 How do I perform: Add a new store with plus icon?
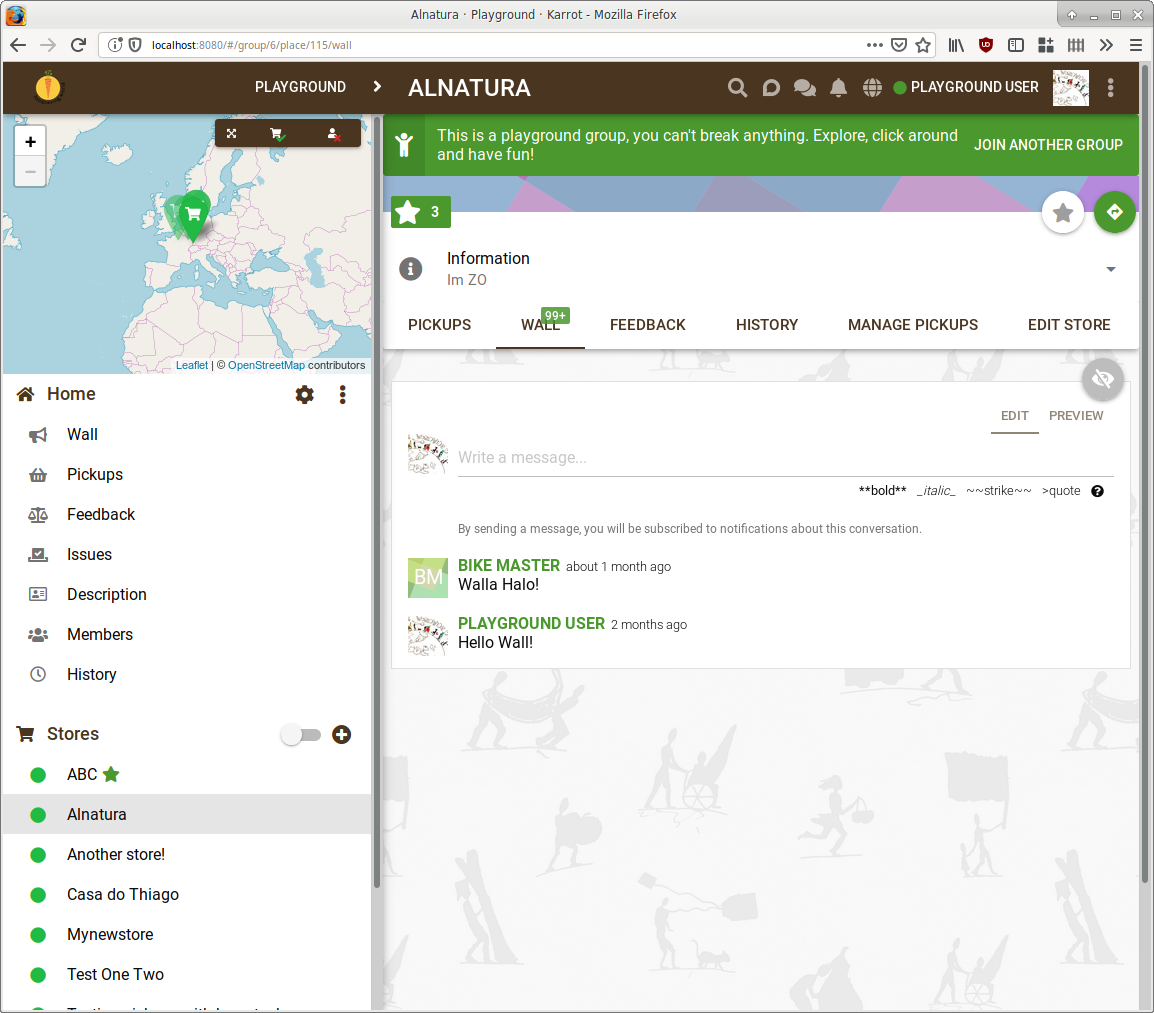(341, 735)
